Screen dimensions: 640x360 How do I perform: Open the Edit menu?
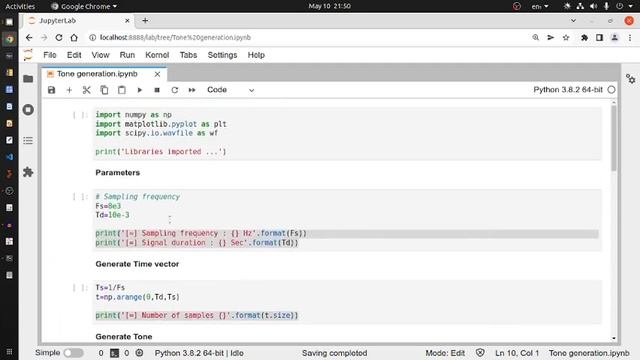tap(74, 55)
